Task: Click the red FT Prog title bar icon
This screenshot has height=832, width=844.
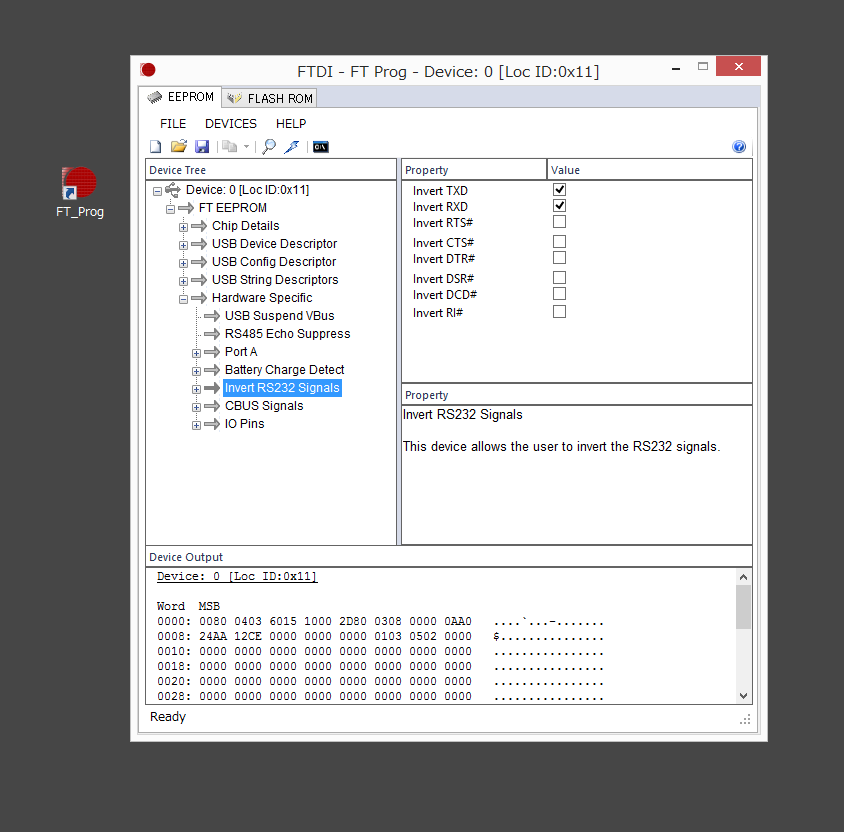Action: click(148, 70)
